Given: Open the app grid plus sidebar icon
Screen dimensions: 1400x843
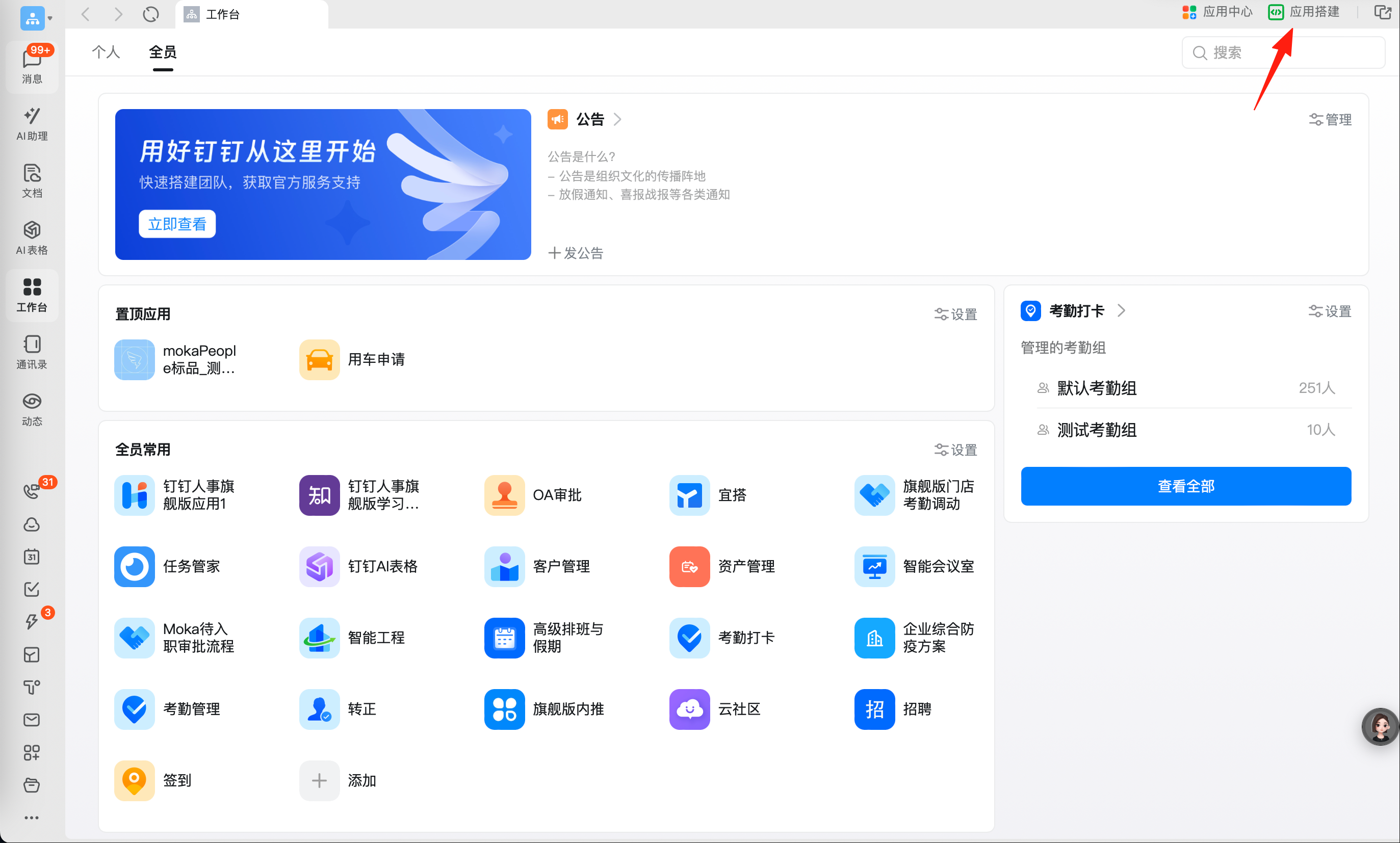Looking at the screenshot, I should click(x=32, y=753).
